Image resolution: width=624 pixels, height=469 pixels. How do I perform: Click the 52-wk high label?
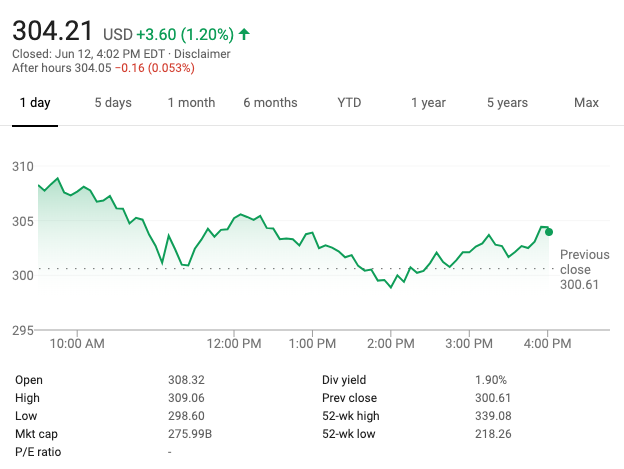coord(351,416)
